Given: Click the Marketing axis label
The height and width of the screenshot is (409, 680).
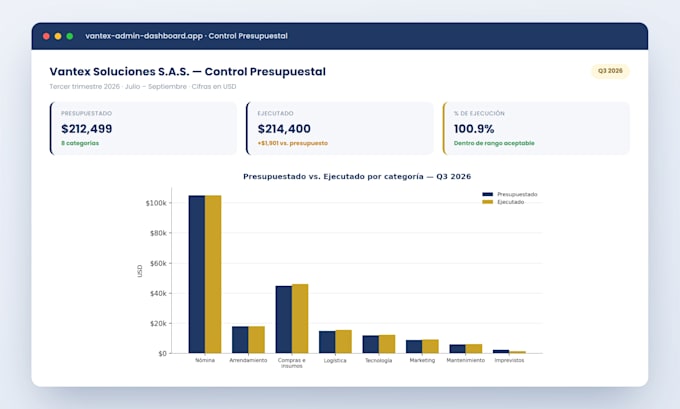Looking at the screenshot, I should point(422,360).
